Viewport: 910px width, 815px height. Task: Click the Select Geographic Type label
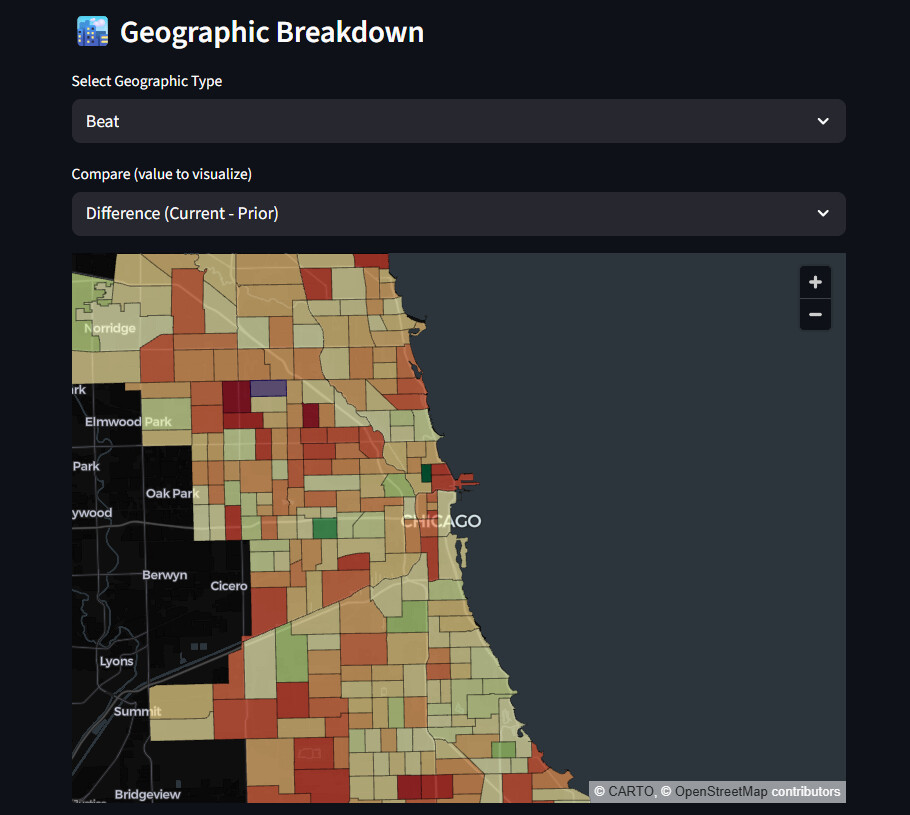click(x=147, y=81)
